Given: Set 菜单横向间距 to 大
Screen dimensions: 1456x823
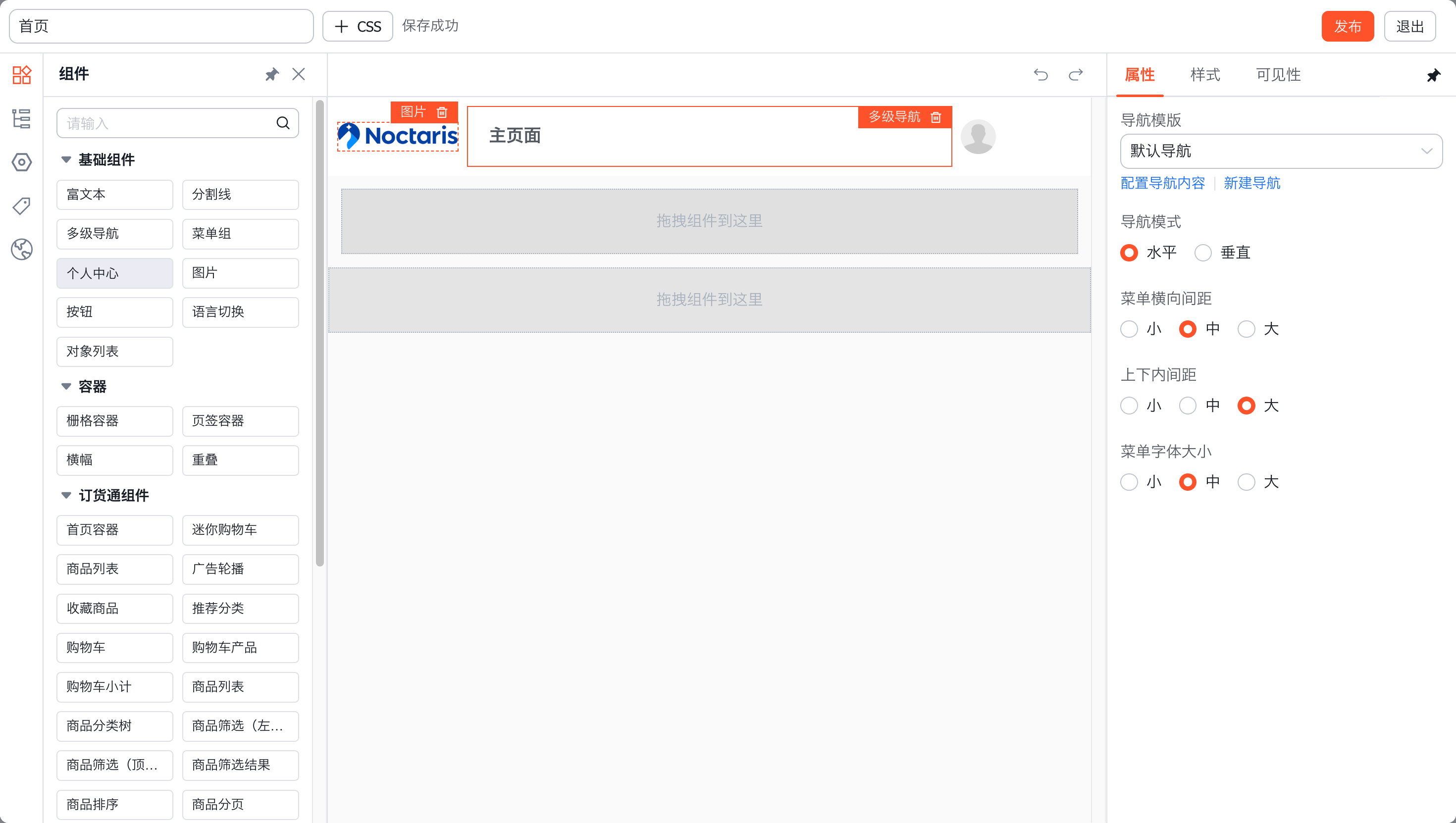Looking at the screenshot, I should click(x=1247, y=329).
